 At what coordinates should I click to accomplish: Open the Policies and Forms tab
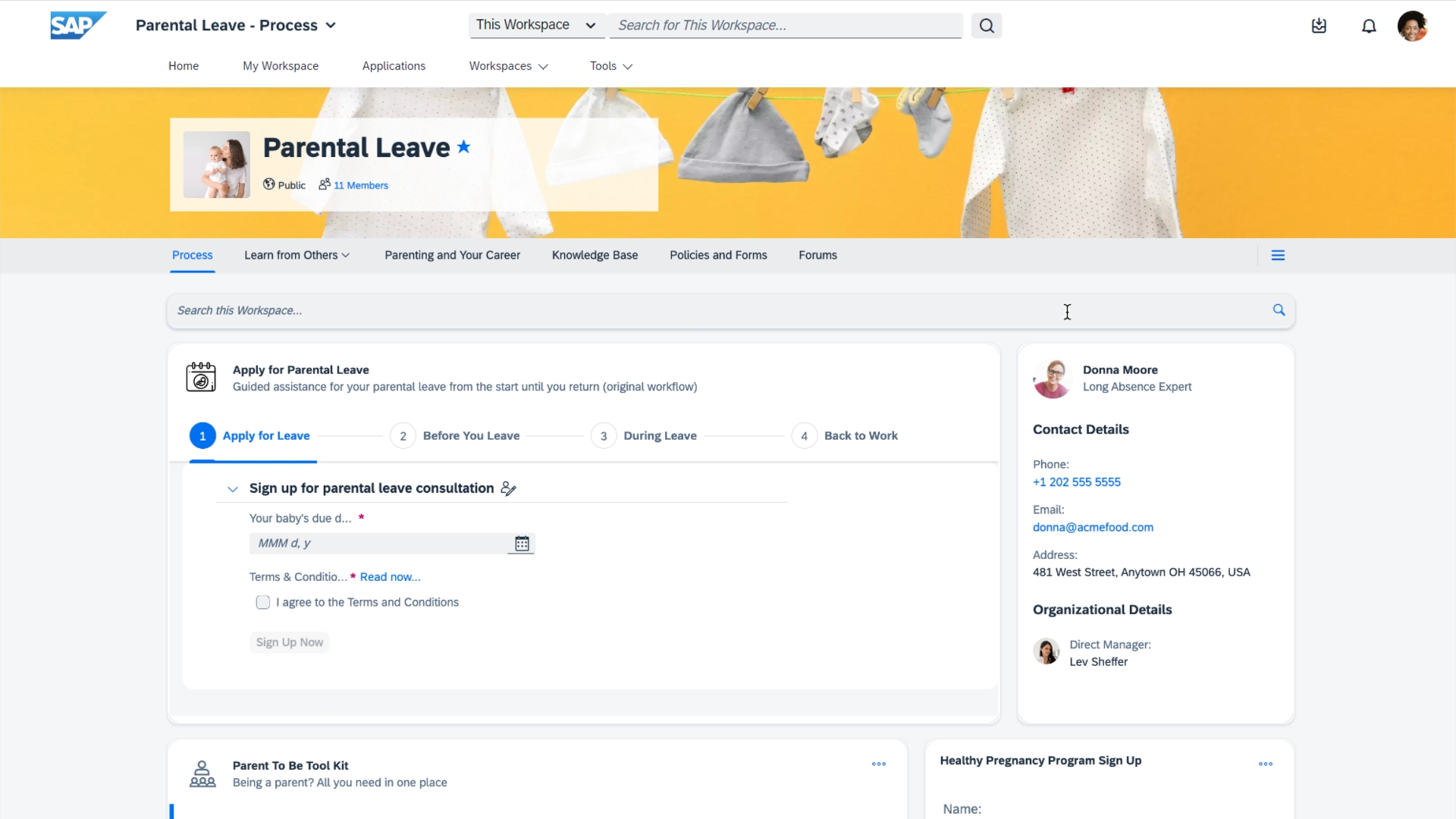pyautogui.click(x=718, y=256)
